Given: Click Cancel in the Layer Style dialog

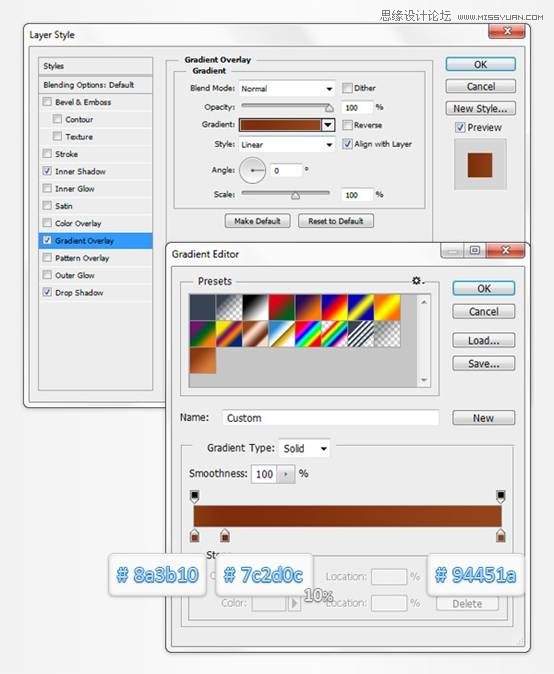Looking at the screenshot, I should point(481,86).
